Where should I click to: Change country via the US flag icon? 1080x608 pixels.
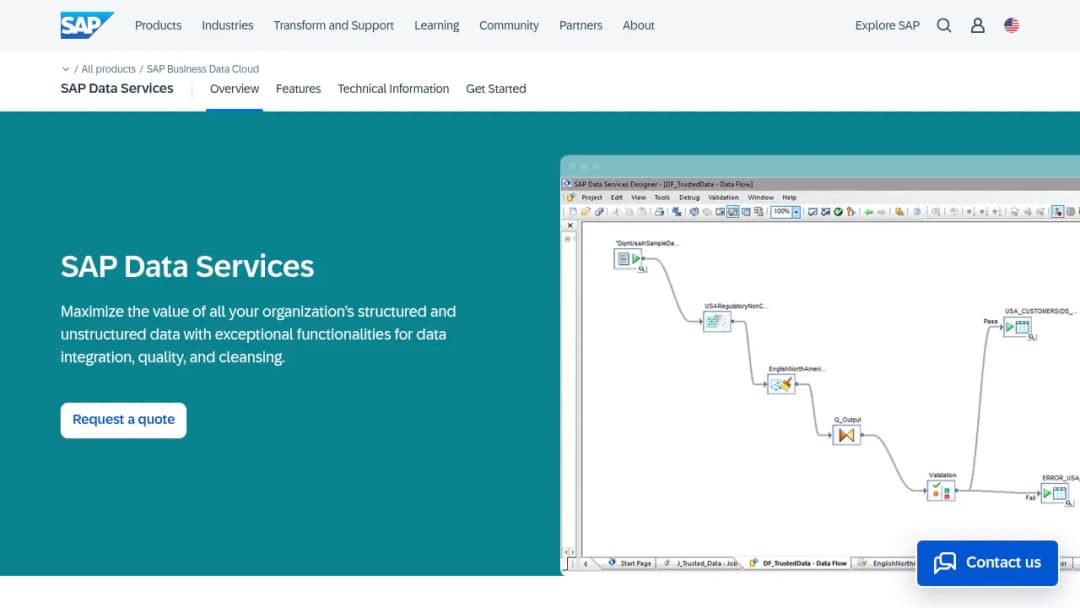click(1011, 25)
